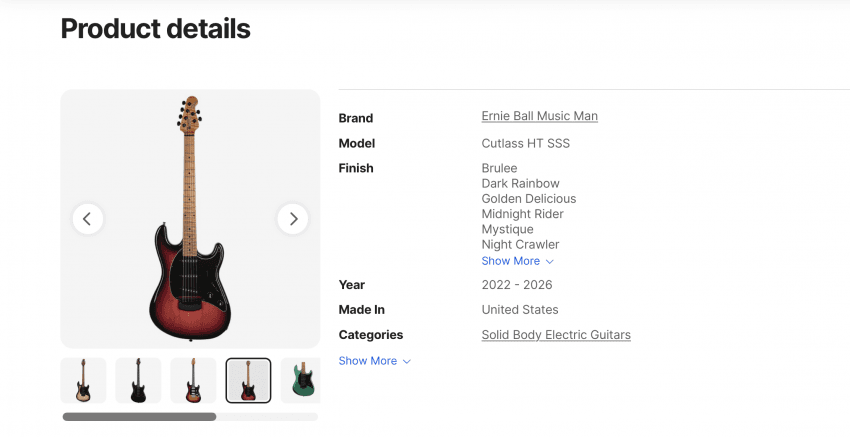Click the Night Crawler finish name
This screenshot has width=850, height=437.
(520, 244)
